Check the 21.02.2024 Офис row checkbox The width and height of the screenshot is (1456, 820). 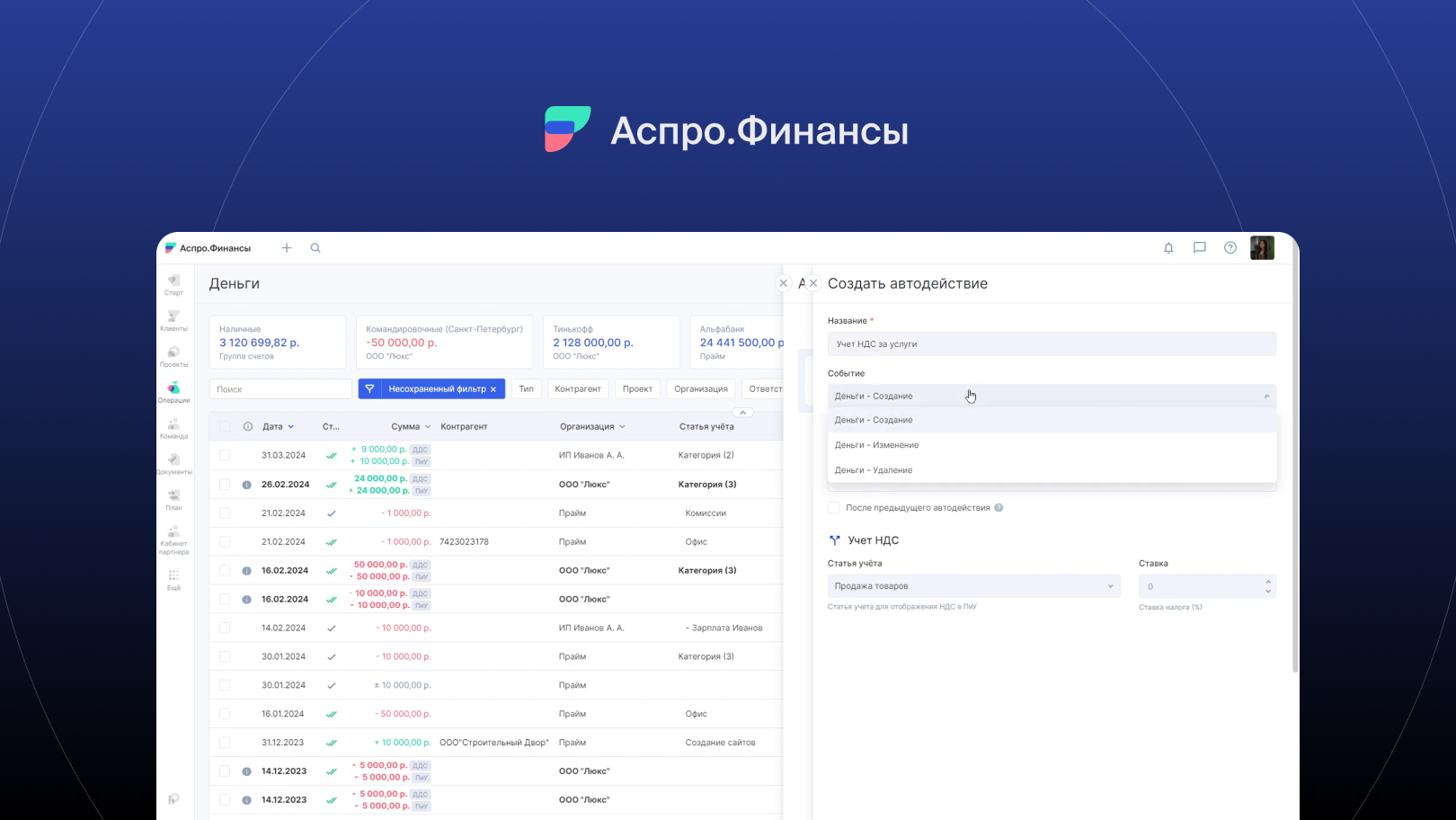pos(225,542)
